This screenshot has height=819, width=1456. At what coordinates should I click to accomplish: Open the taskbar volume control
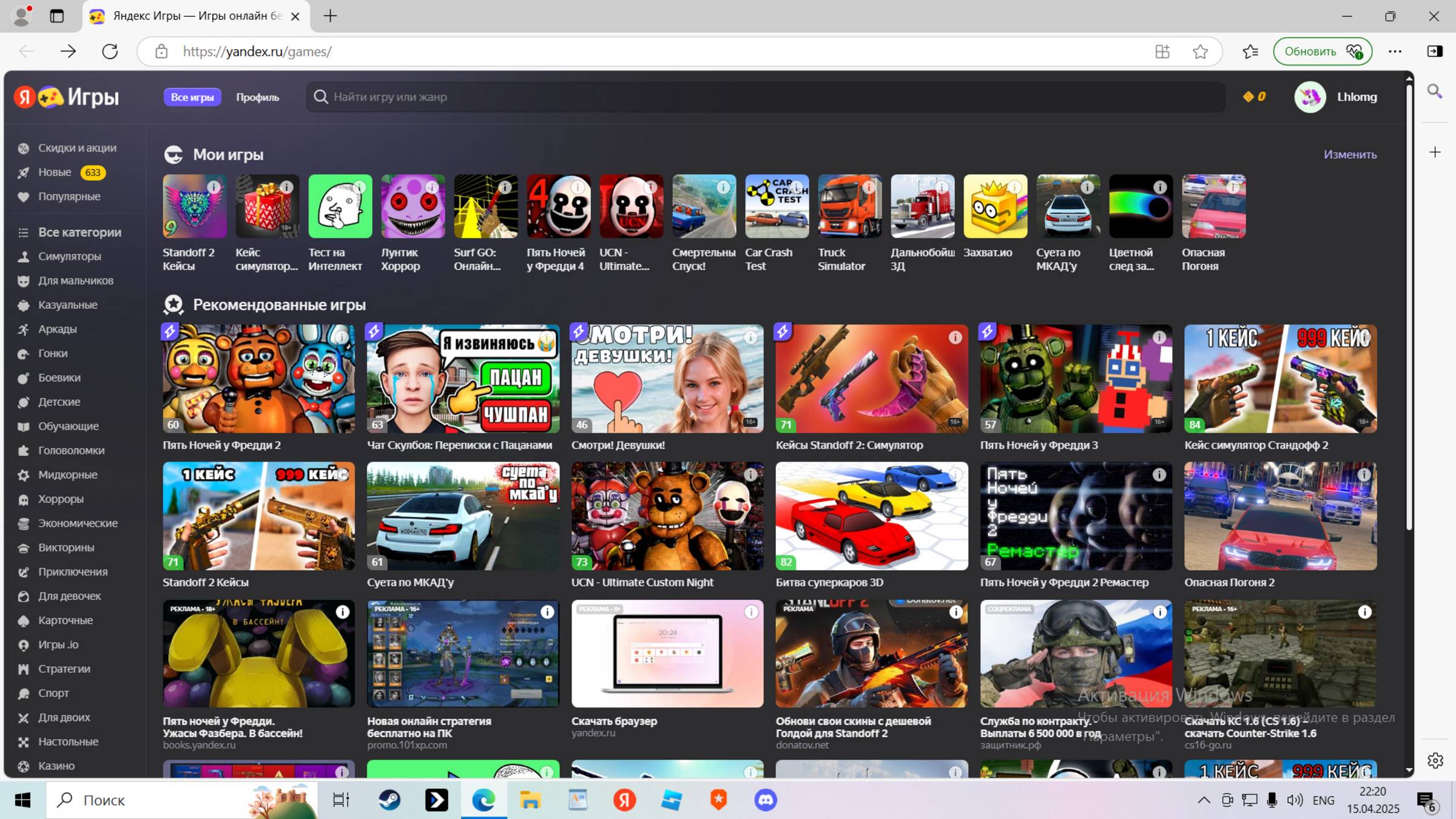coord(1295,800)
